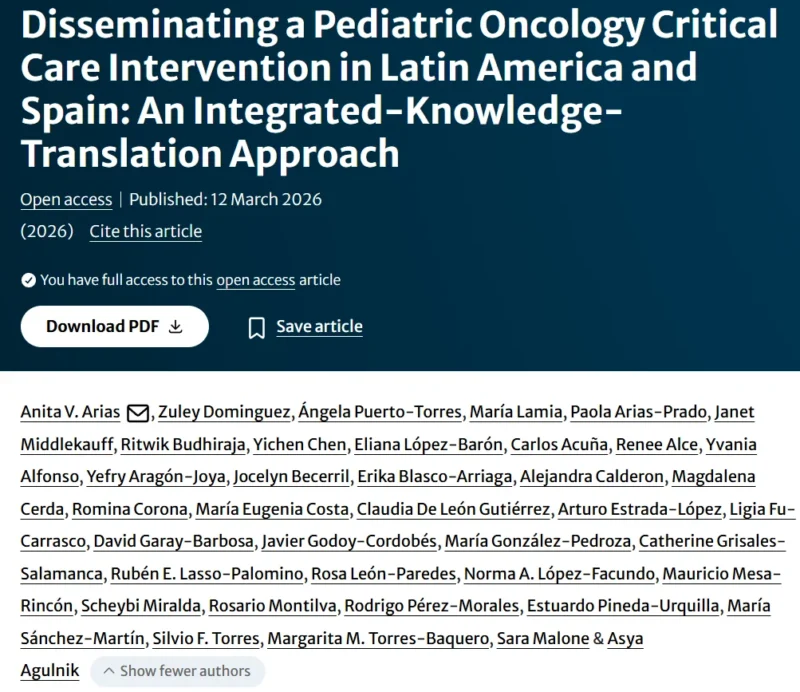Click author María Eugenia Costa

271,509
